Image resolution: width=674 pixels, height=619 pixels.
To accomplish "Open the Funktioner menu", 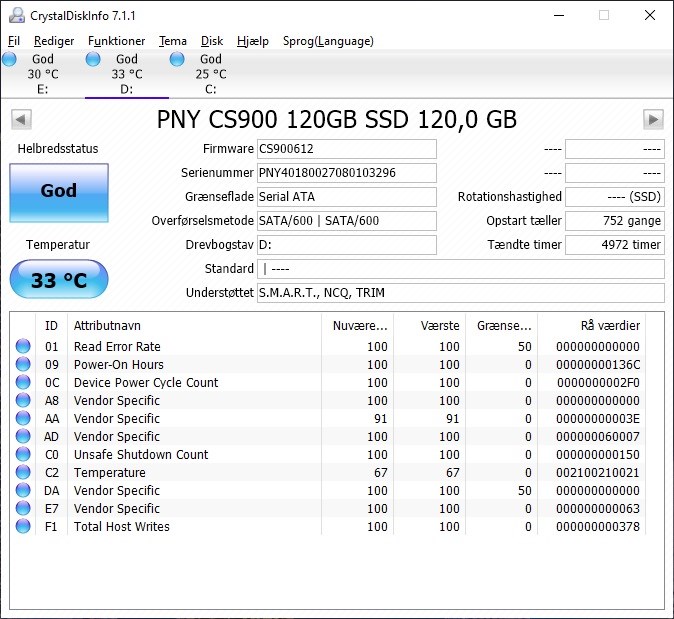I will pos(116,41).
